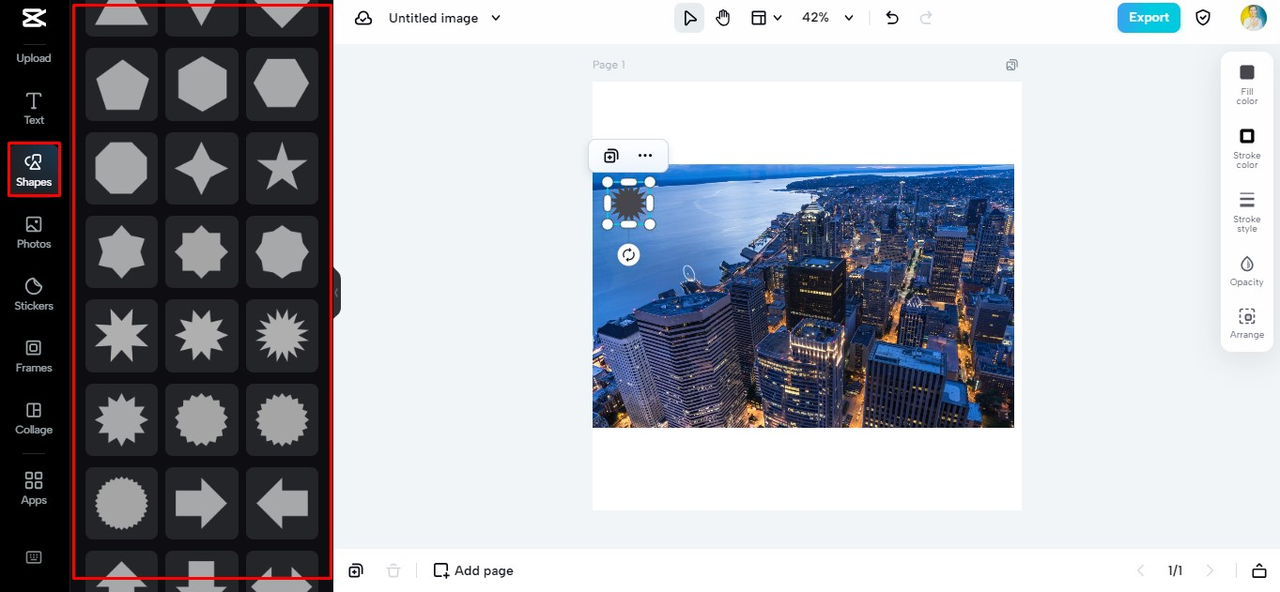Open the canvas layout resize dropdown

tap(767, 18)
